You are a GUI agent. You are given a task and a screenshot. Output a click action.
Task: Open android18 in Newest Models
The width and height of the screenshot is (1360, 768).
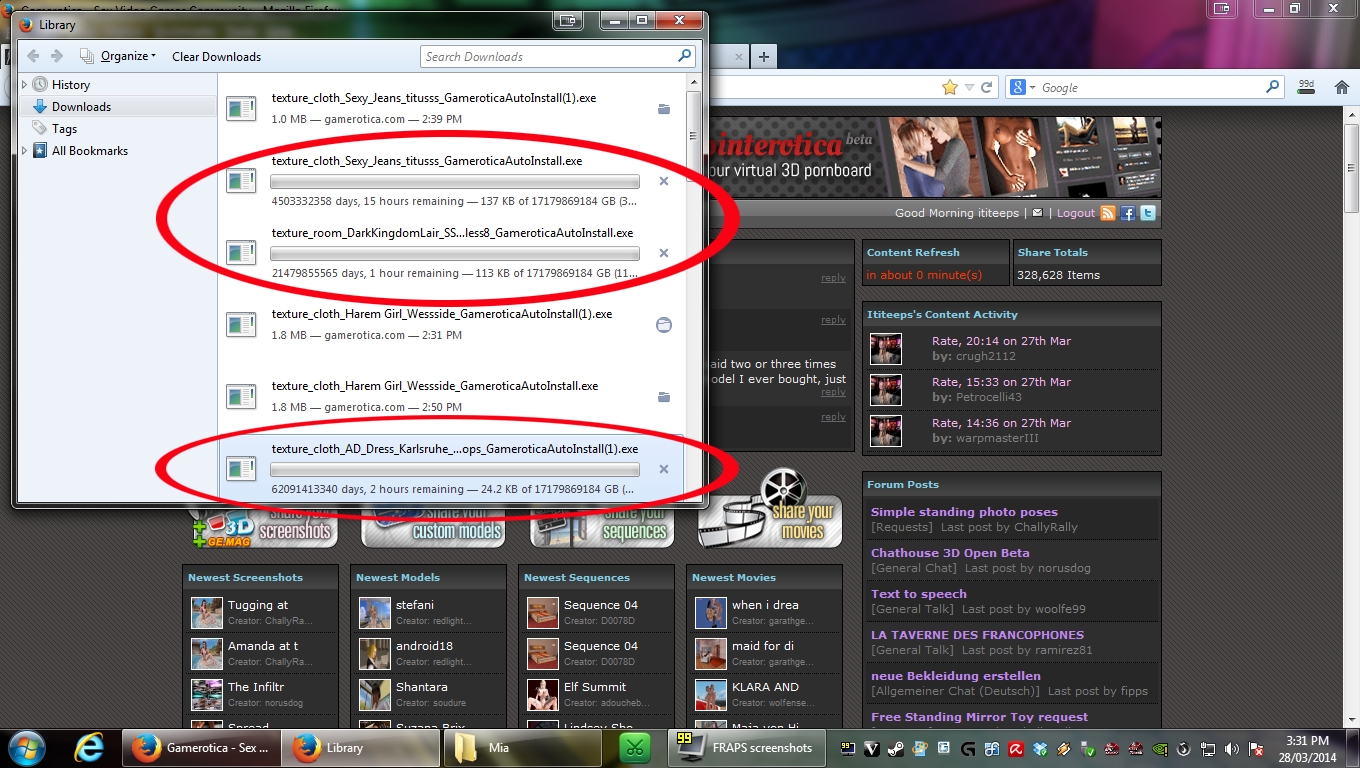pos(424,646)
